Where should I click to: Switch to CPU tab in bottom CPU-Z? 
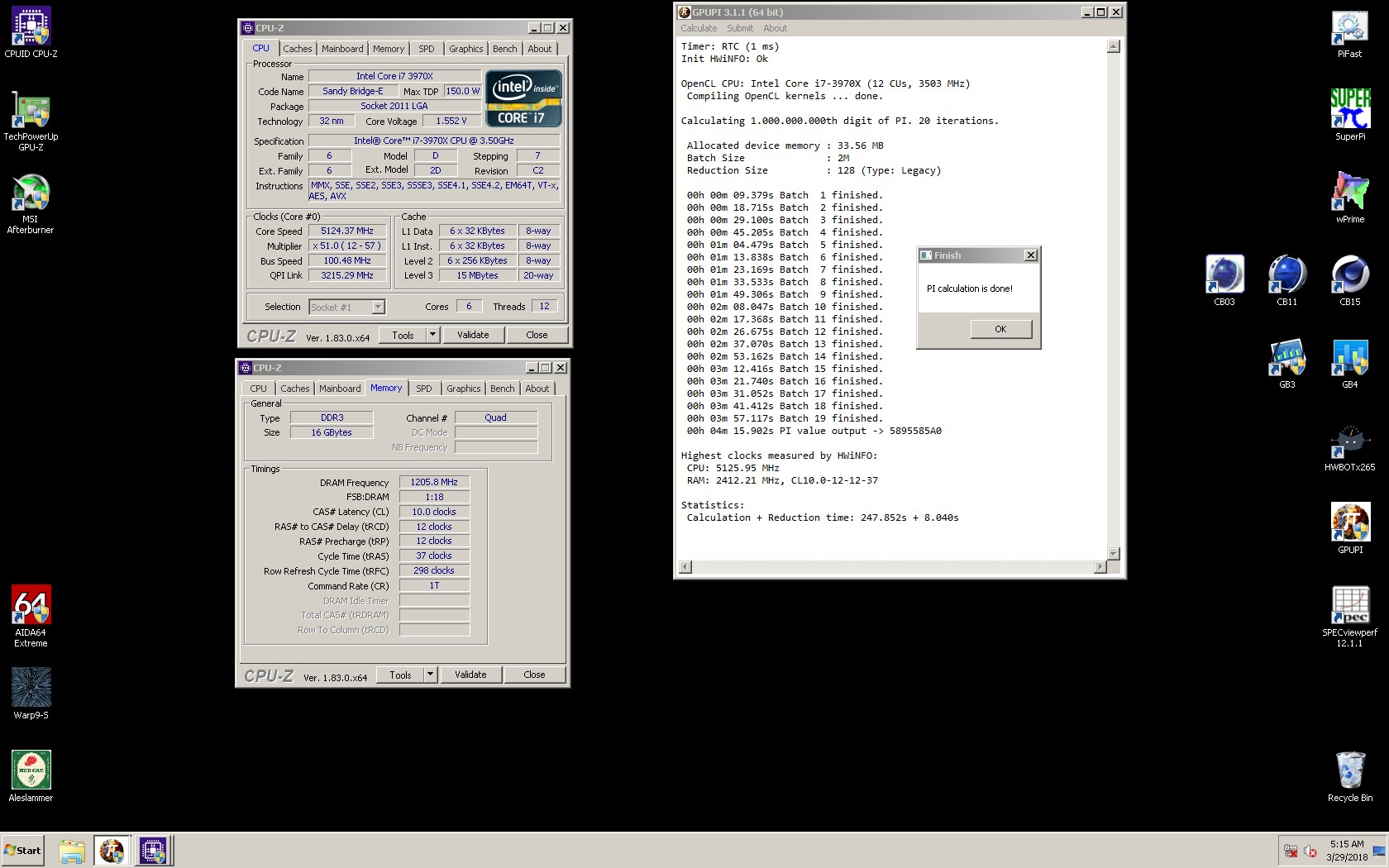259,389
